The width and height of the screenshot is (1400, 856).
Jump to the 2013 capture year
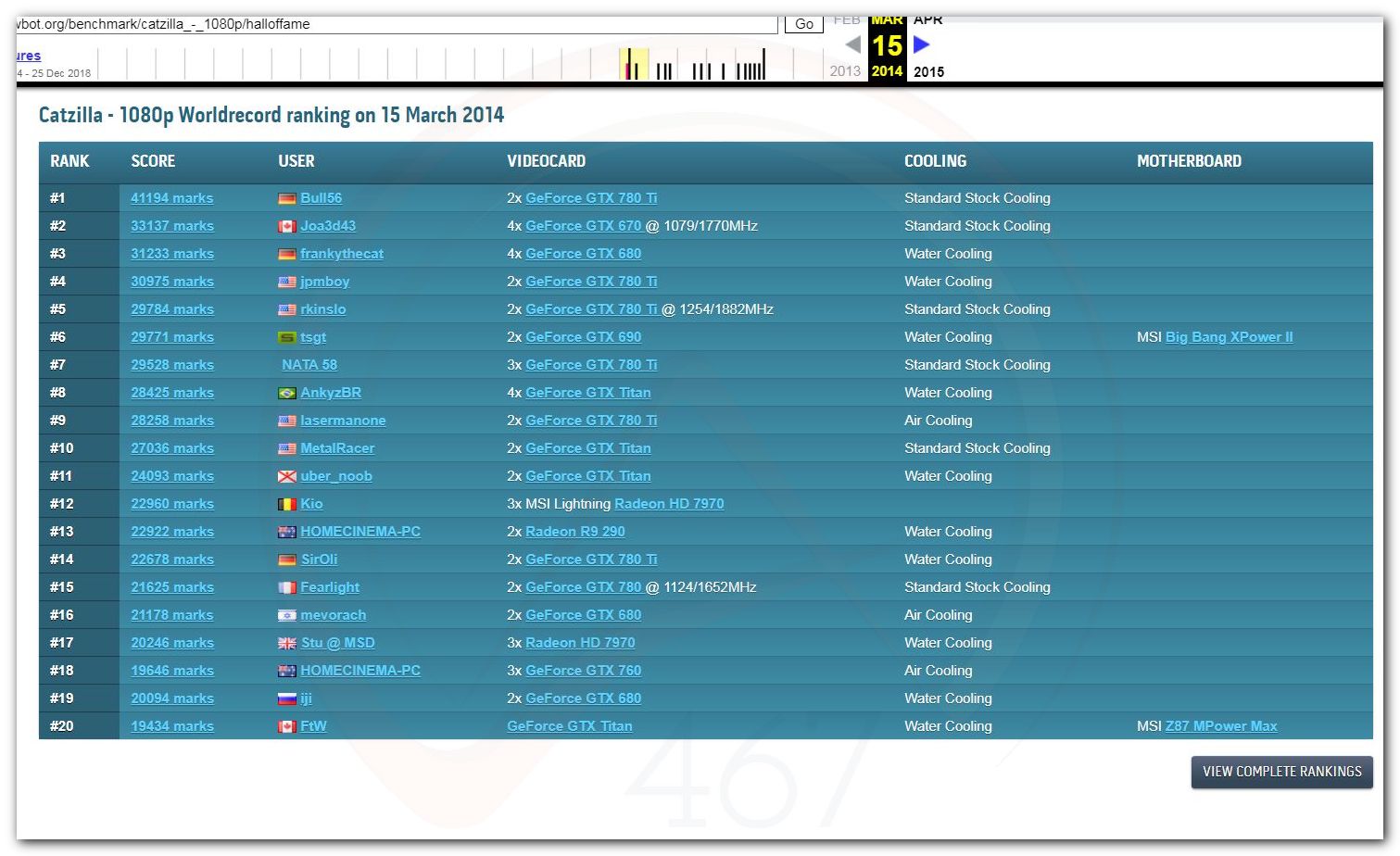click(x=845, y=71)
